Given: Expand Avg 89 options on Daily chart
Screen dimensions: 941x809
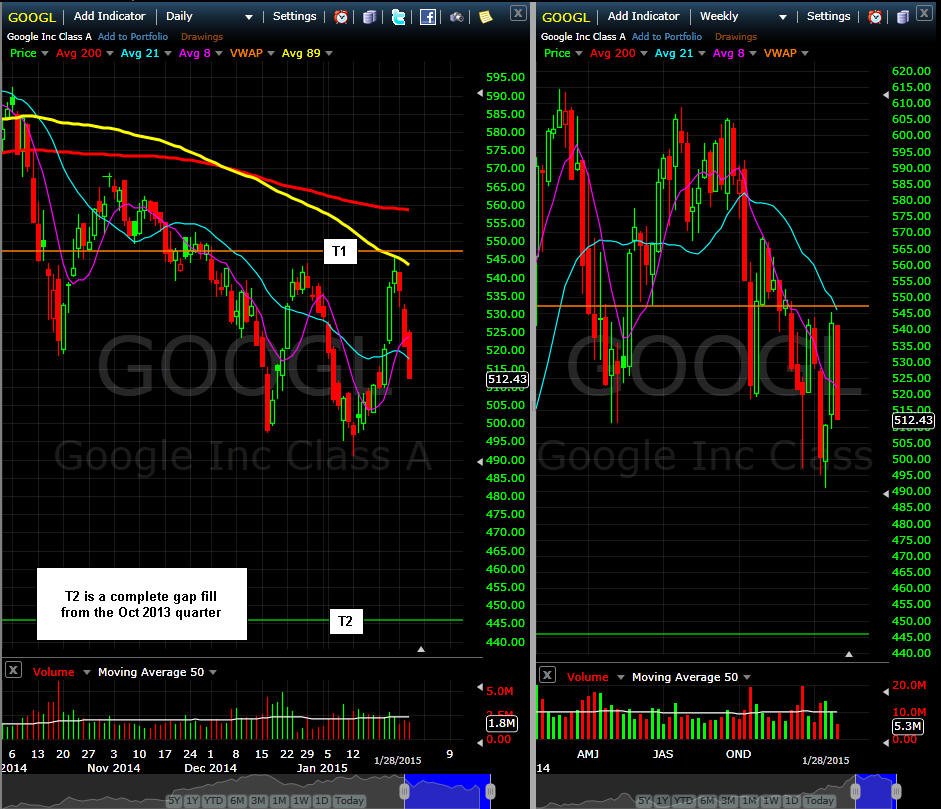Looking at the screenshot, I should [329, 53].
